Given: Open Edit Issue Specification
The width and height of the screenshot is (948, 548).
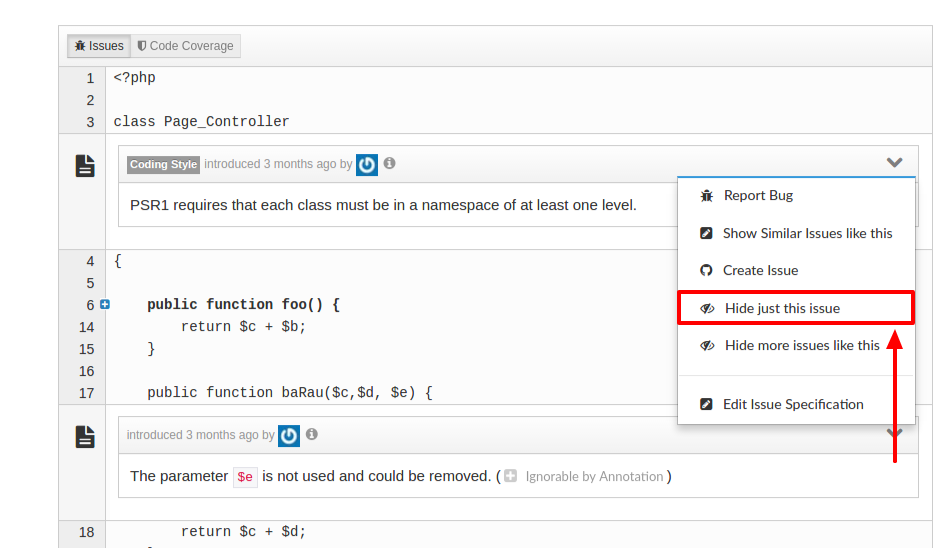Looking at the screenshot, I should [x=796, y=404].
